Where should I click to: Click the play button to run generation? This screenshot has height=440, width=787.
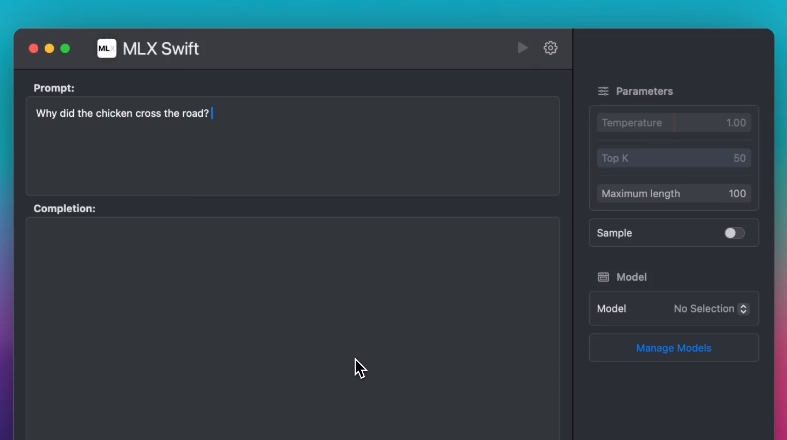click(x=522, y=48)
